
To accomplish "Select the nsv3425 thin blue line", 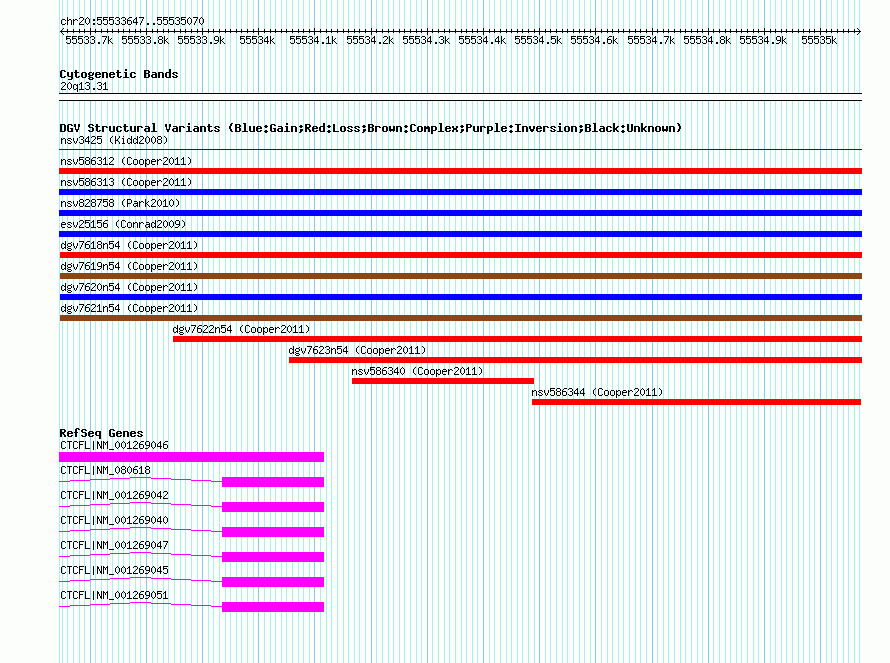I will pos(460,150).
